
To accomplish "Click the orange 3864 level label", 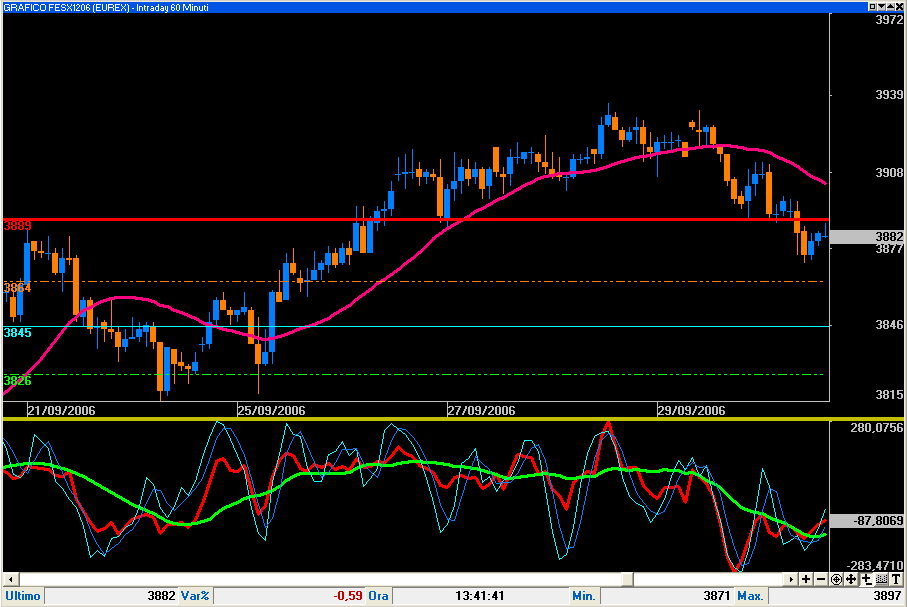I will (18, 288).
